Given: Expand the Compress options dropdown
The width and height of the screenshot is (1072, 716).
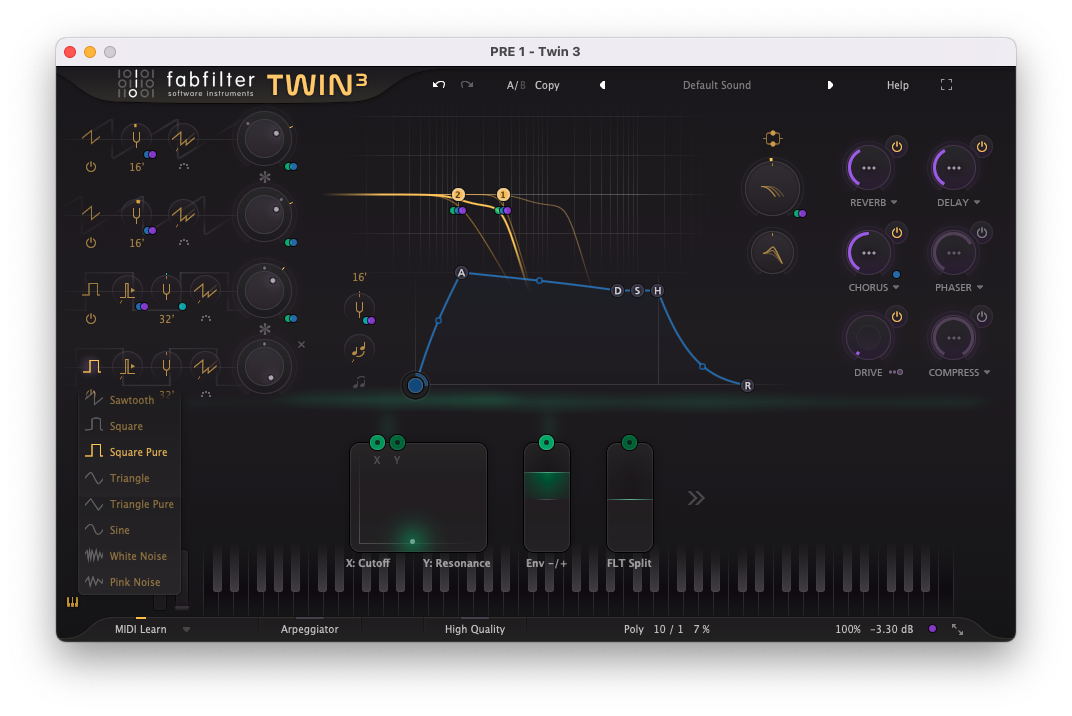Looking at the screenshot, I should click(x=986, y=373).
